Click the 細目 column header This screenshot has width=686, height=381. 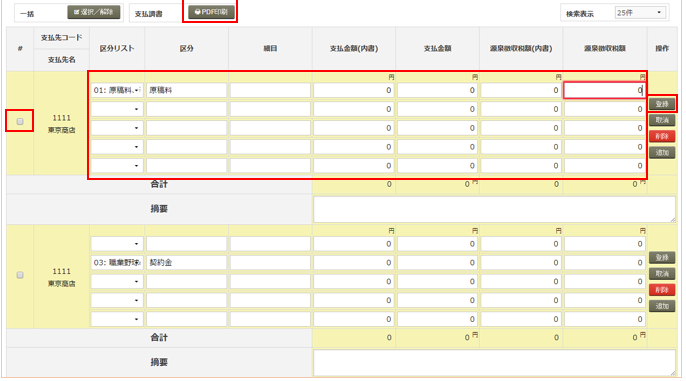pos(270,49)
